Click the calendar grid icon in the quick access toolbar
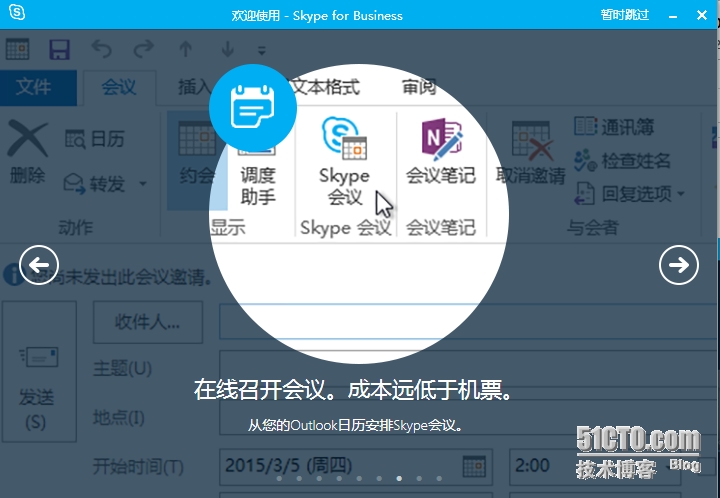720x498 pixels. tap(17, 49)
